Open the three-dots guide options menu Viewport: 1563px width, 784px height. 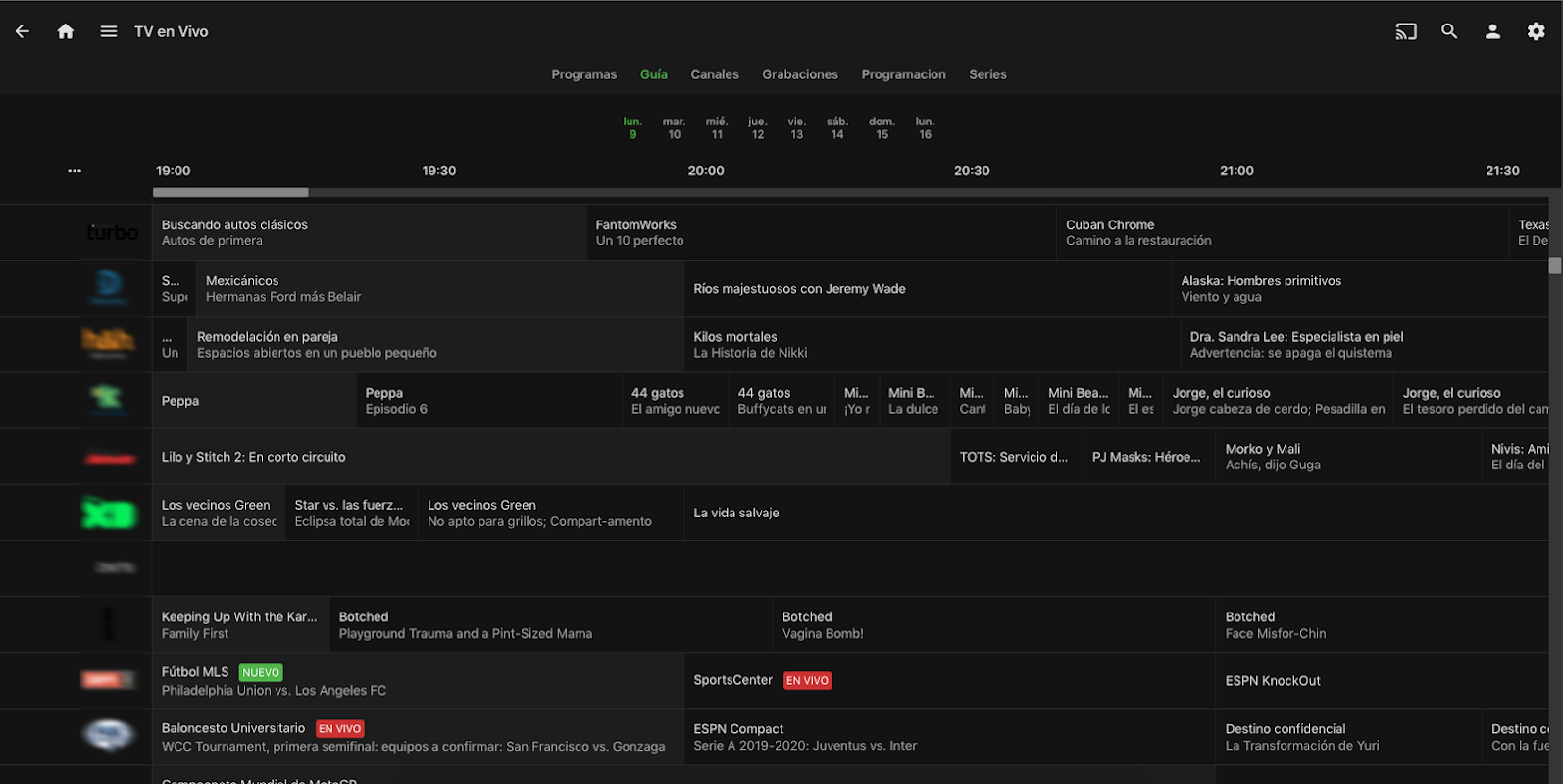(x=75, y=171)
